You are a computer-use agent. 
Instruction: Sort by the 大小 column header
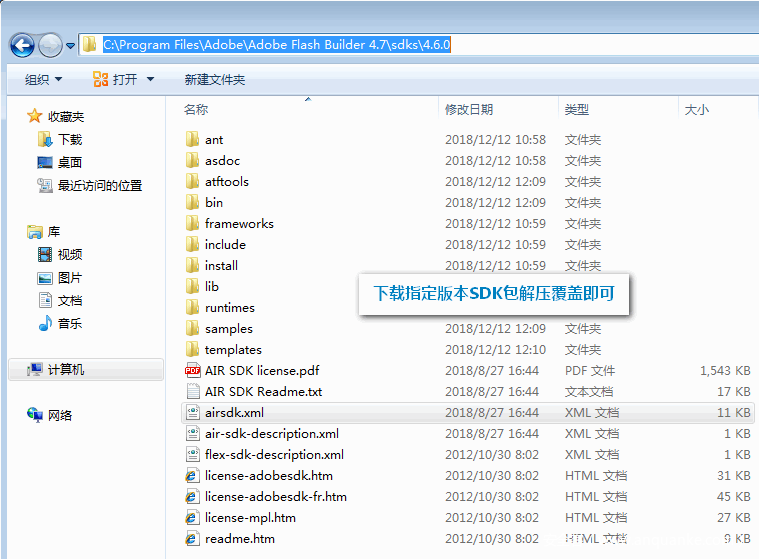[697, 109]
